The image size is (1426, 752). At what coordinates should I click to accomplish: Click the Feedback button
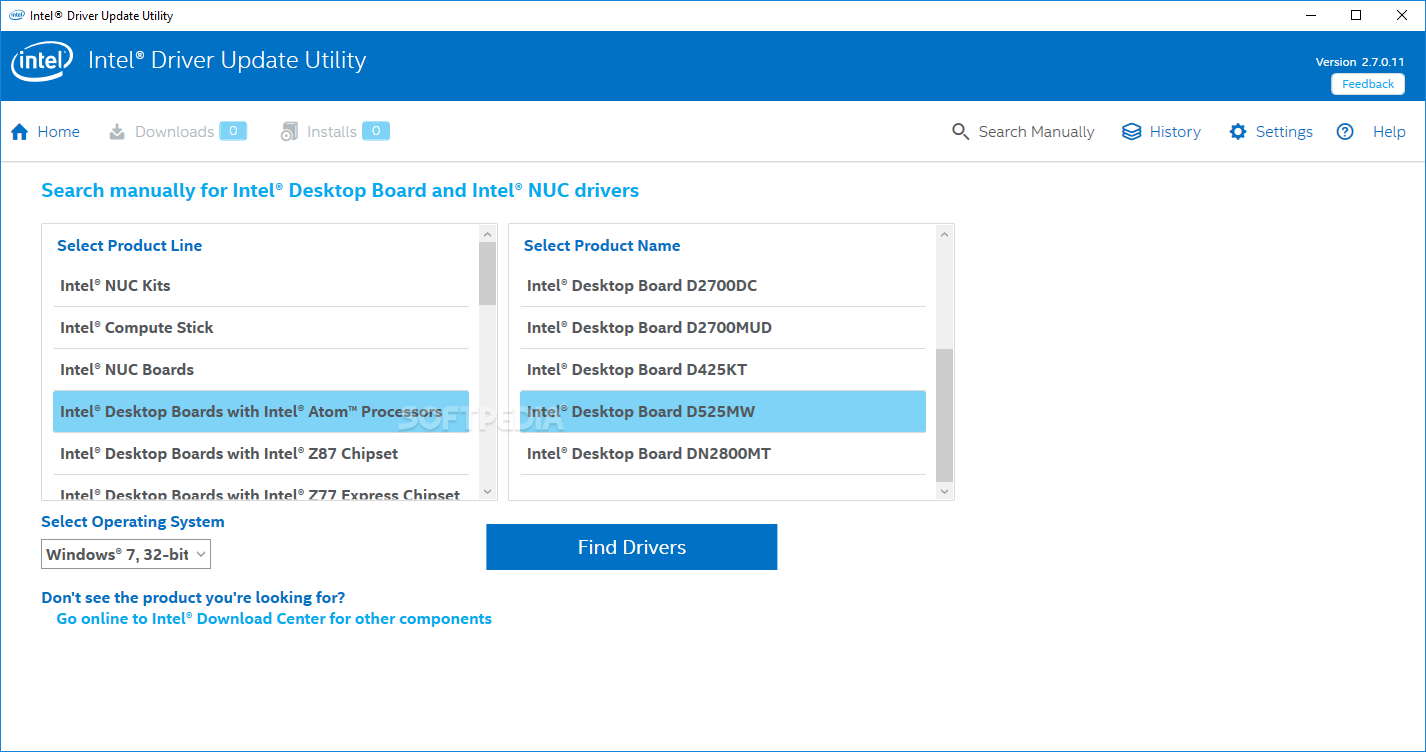click(x=1368, y=84)
